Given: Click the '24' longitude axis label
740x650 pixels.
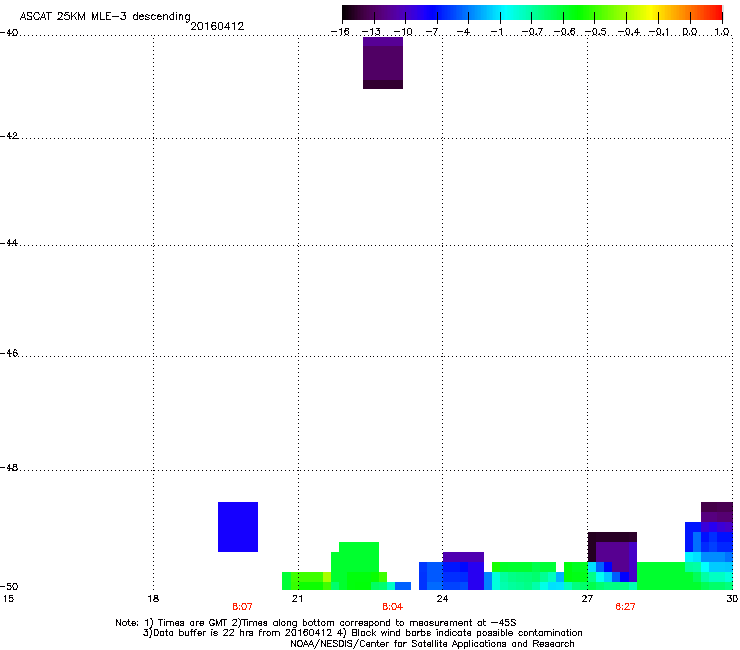Looking at the screenshot, I should [x=442, y=599].
